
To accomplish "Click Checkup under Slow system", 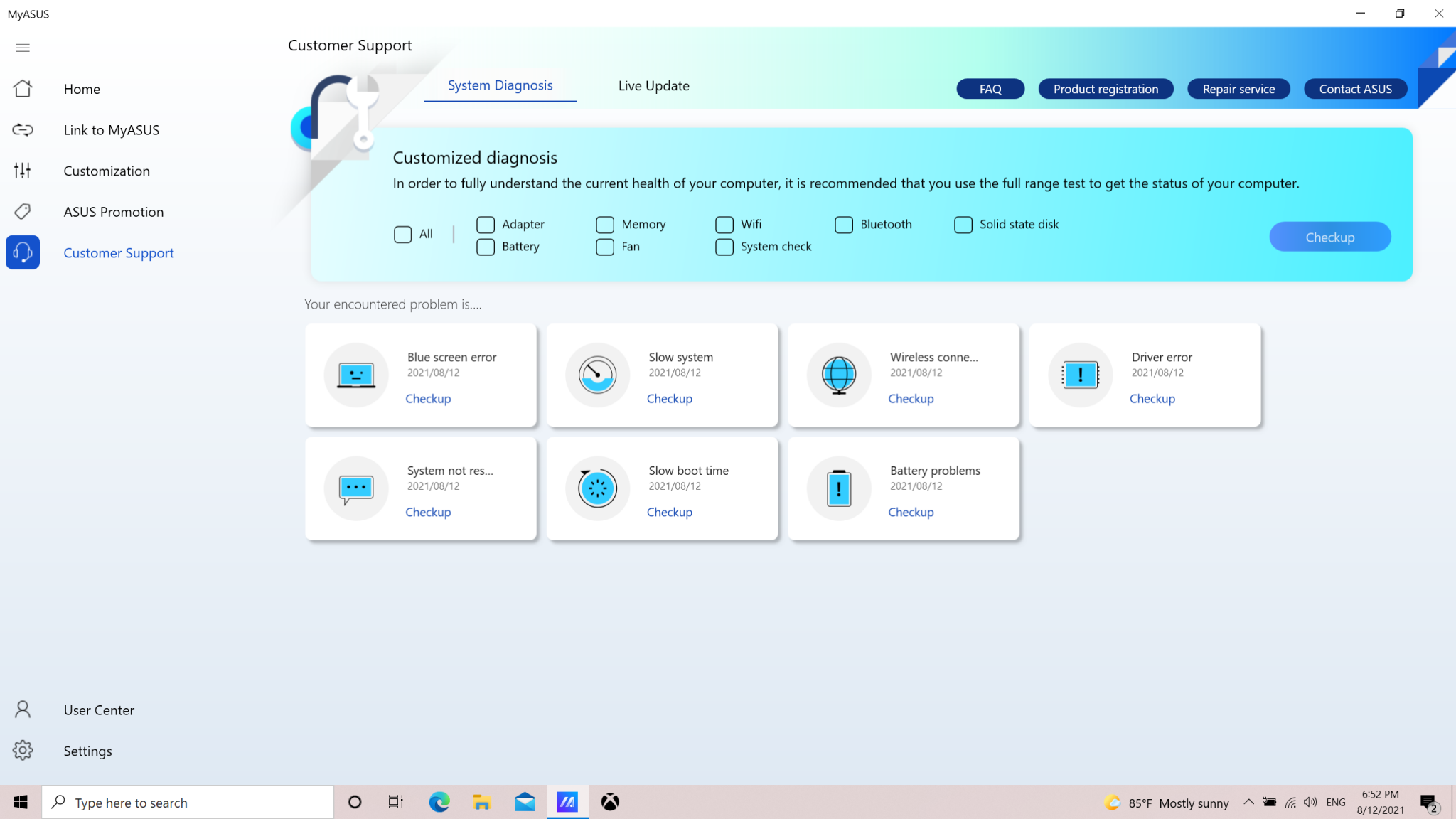I will [669, 399].
